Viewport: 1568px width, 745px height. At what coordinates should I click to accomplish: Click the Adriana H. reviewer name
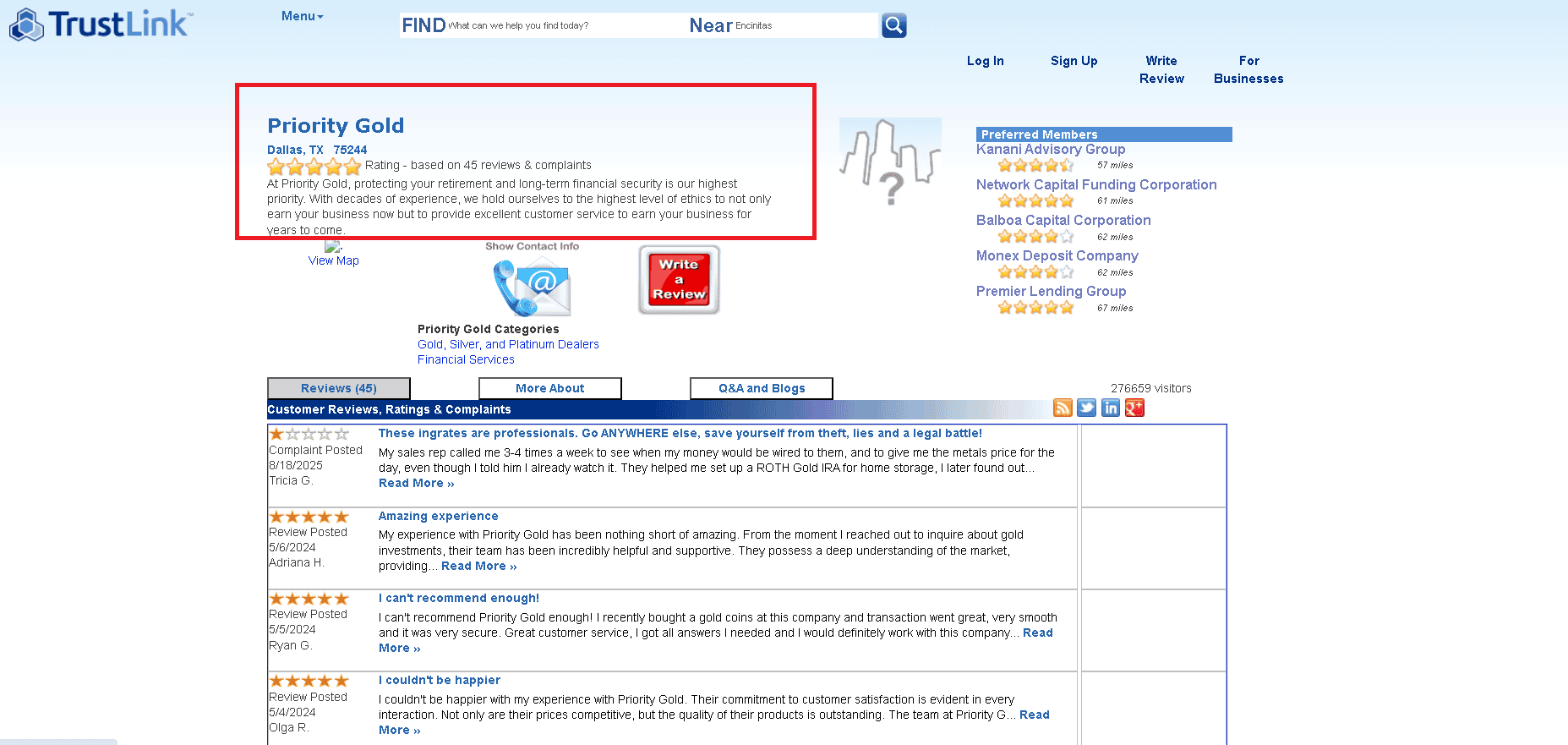(x=297, y=562)
